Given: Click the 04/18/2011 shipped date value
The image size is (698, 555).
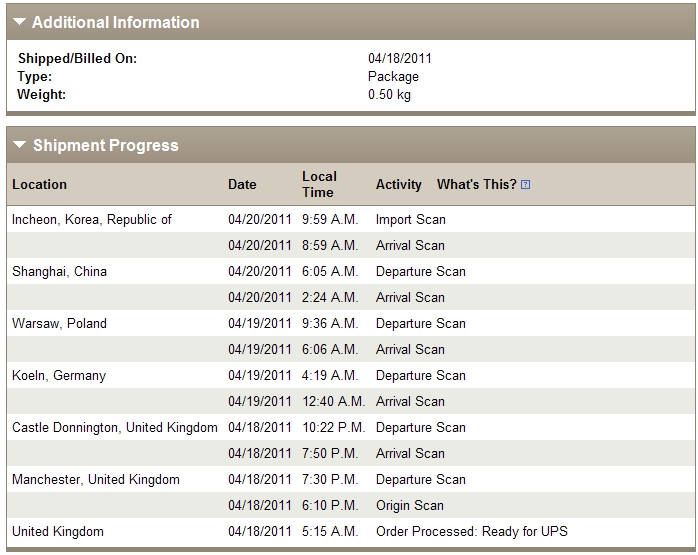Looking at the screenshot, I should [x=400, y=58].
